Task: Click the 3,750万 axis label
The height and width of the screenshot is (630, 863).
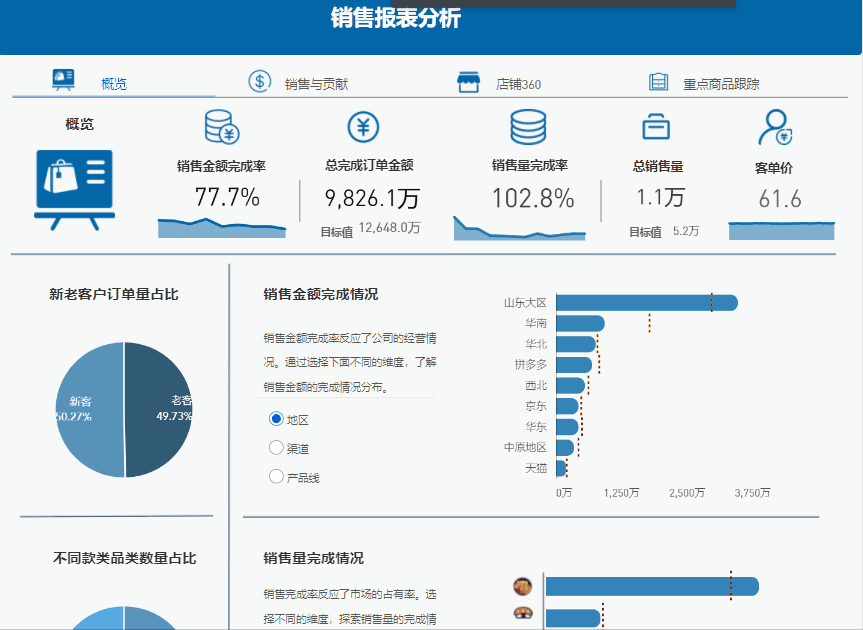Action: [752, 493]
